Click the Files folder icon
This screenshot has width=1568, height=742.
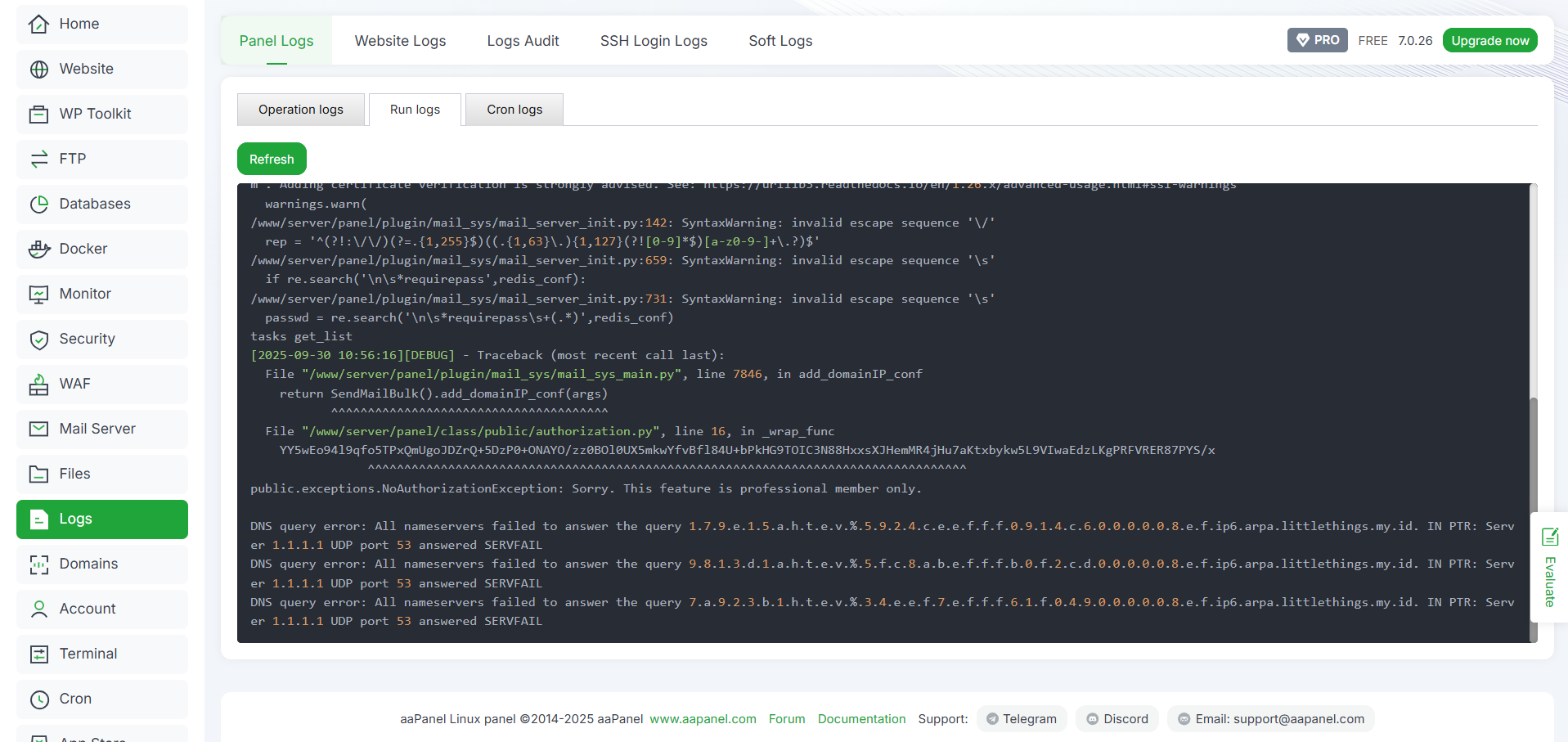[38, 474]
